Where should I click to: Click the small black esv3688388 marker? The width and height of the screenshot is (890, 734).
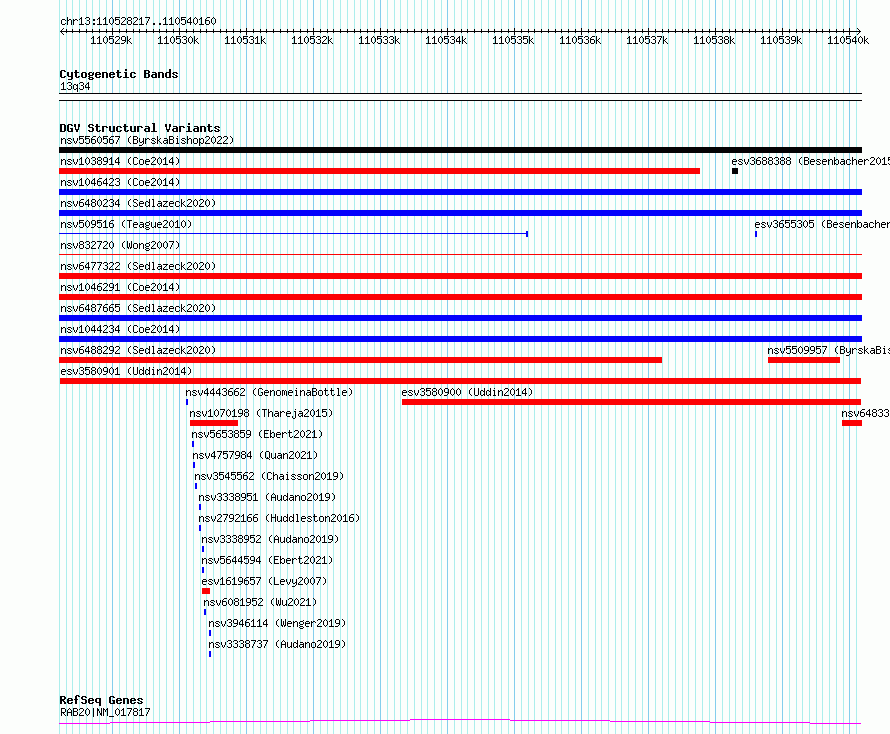coord(735,171)
